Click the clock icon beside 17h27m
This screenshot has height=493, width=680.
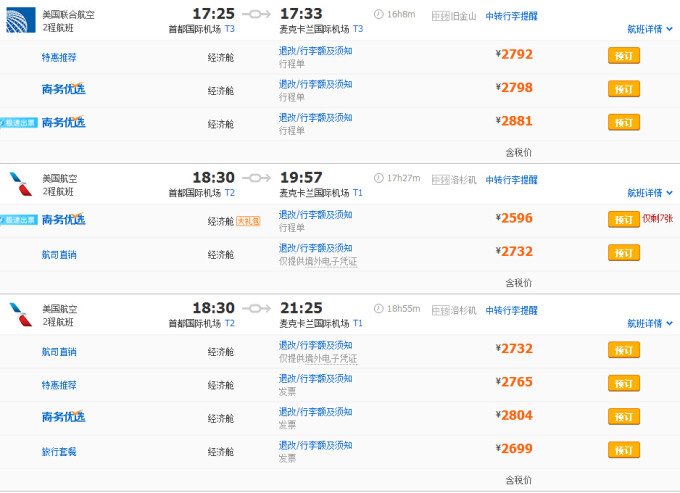378,178
